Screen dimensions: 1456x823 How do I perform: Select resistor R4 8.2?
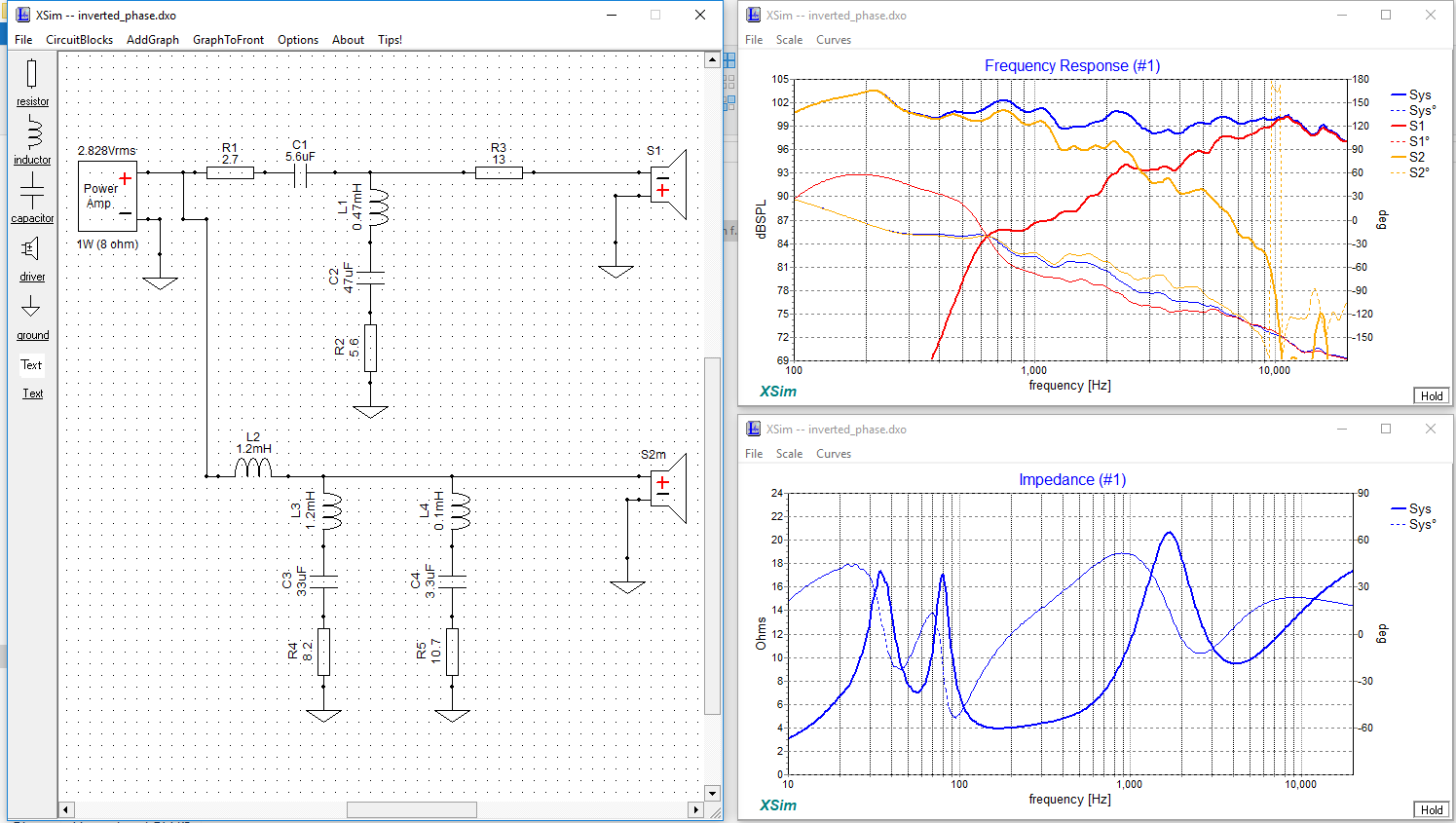click(323, 652)
